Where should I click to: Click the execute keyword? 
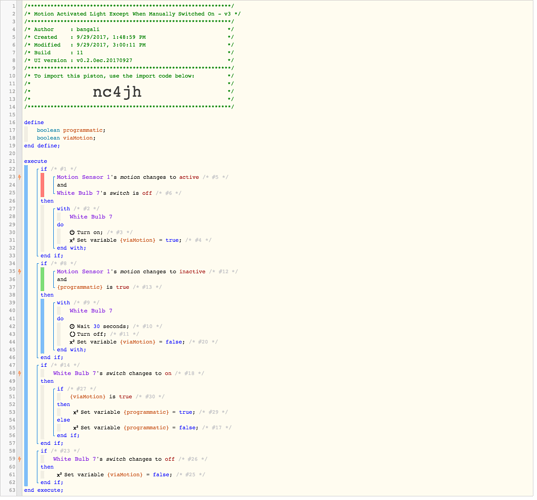(36, 161)
